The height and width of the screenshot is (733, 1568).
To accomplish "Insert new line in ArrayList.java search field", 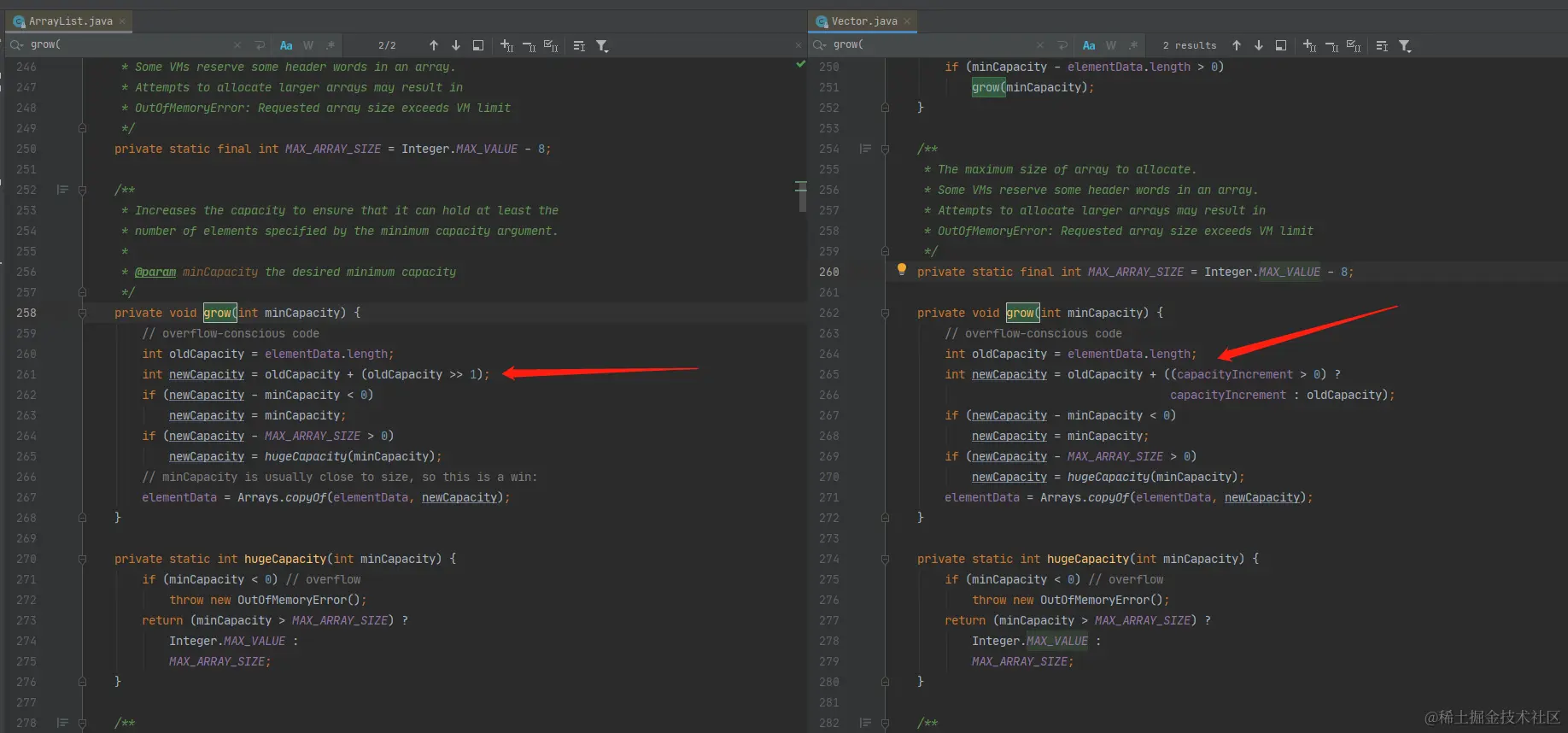I will coord(259,45).
